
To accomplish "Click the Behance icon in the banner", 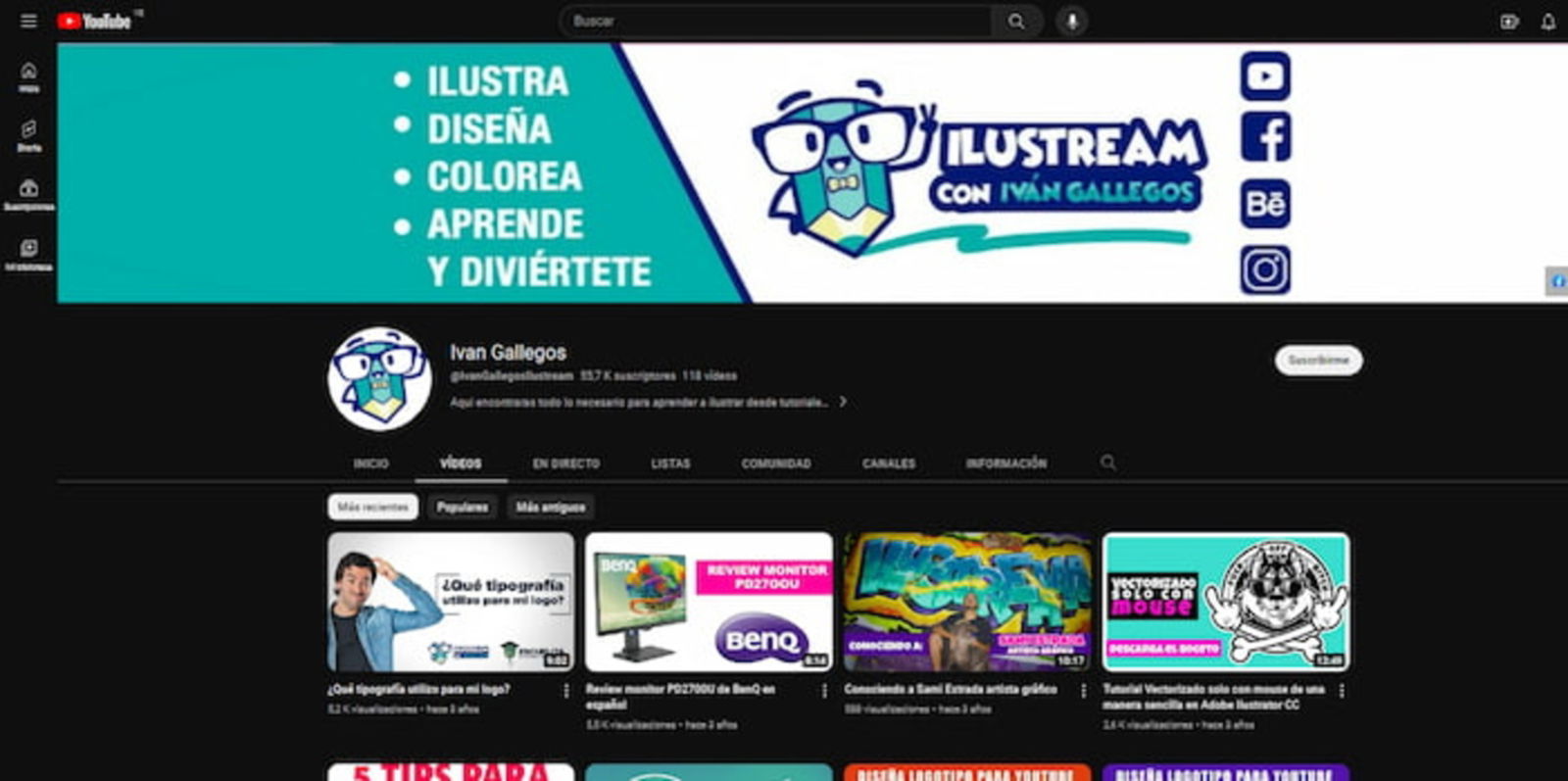I will (1265, 204).
